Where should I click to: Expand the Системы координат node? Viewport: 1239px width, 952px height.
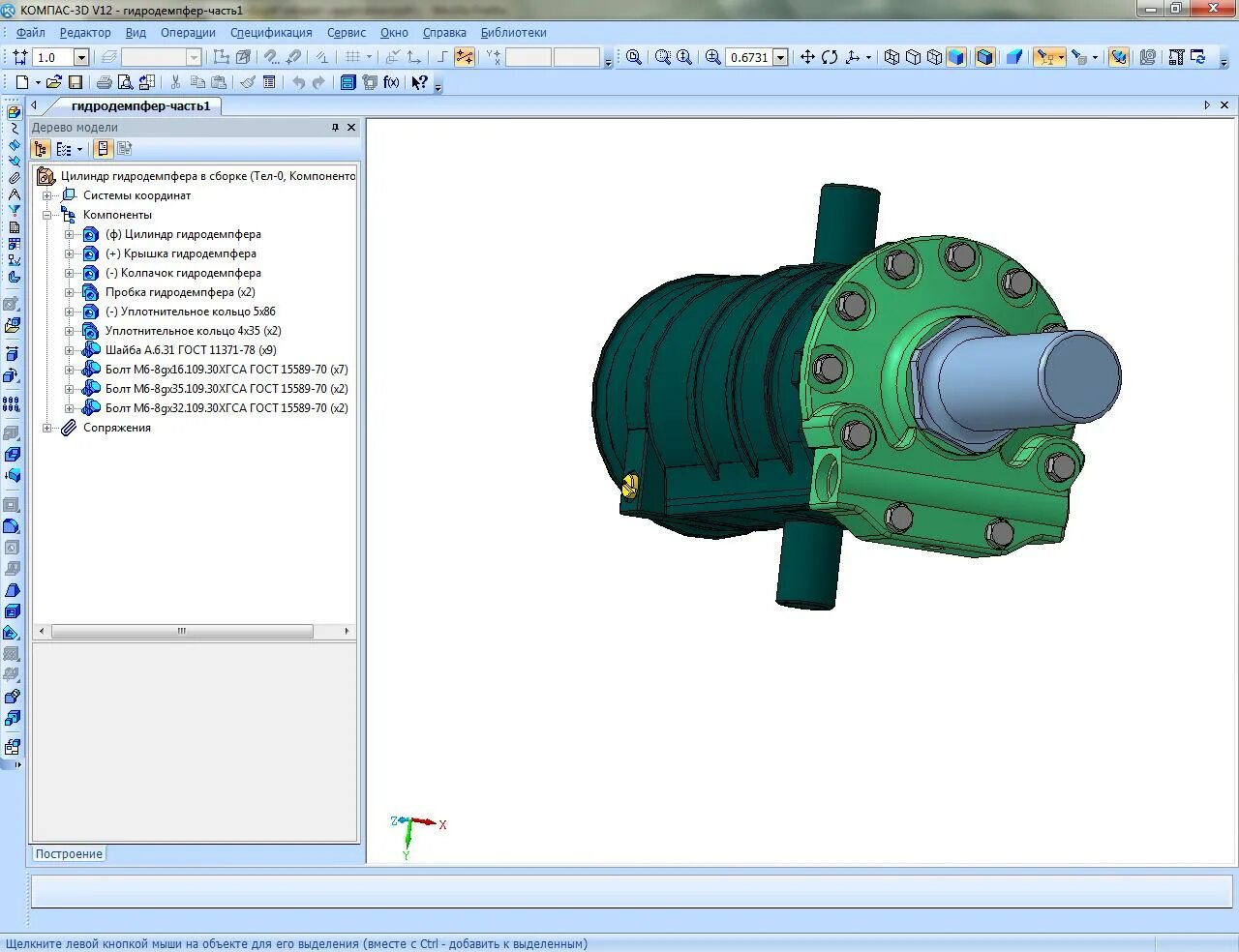point(46,195)
